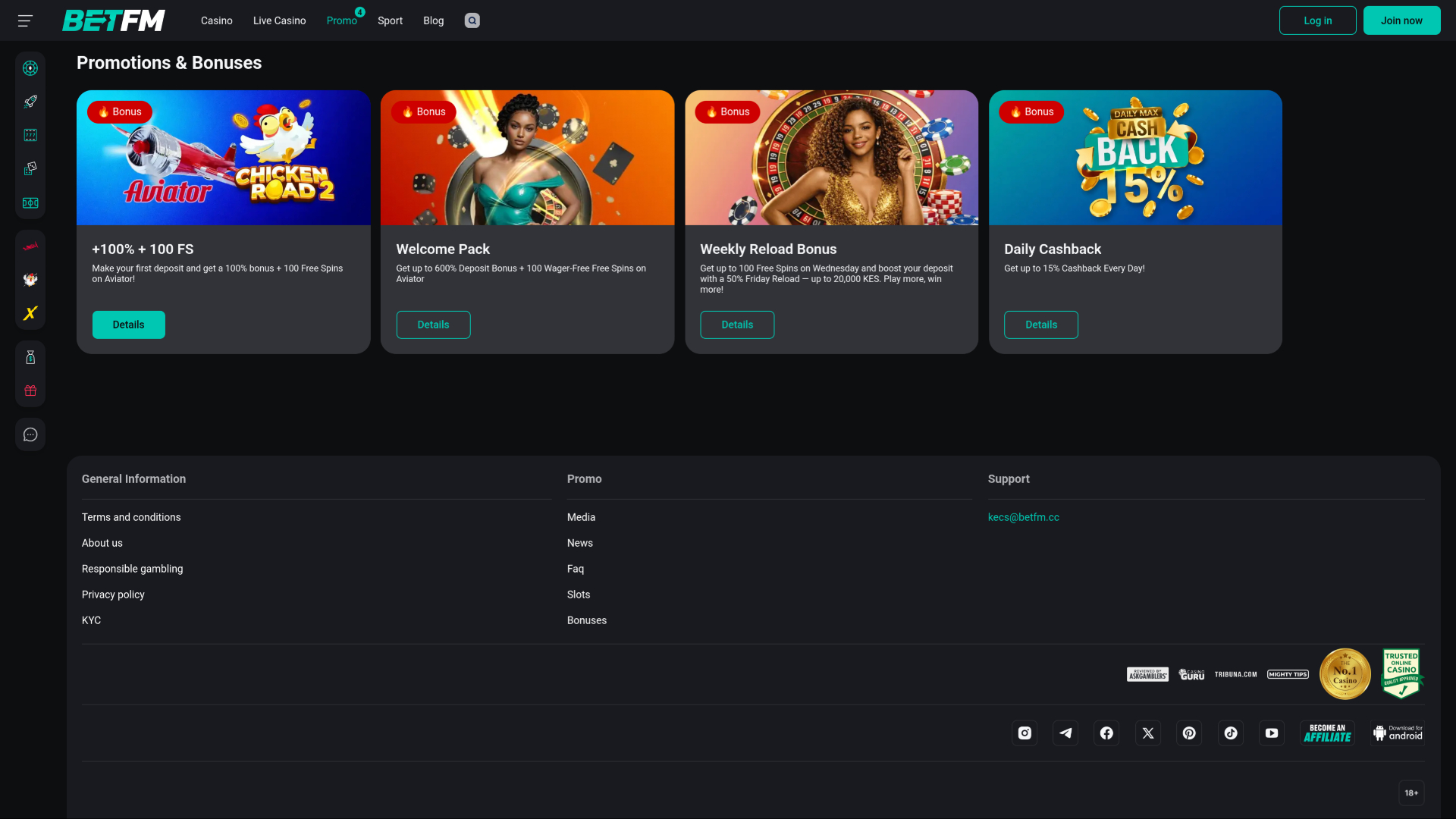The height and width of the screenshot is (819, 1456).
Task: Open the YouTube social icon
Action: [1272, 733]
